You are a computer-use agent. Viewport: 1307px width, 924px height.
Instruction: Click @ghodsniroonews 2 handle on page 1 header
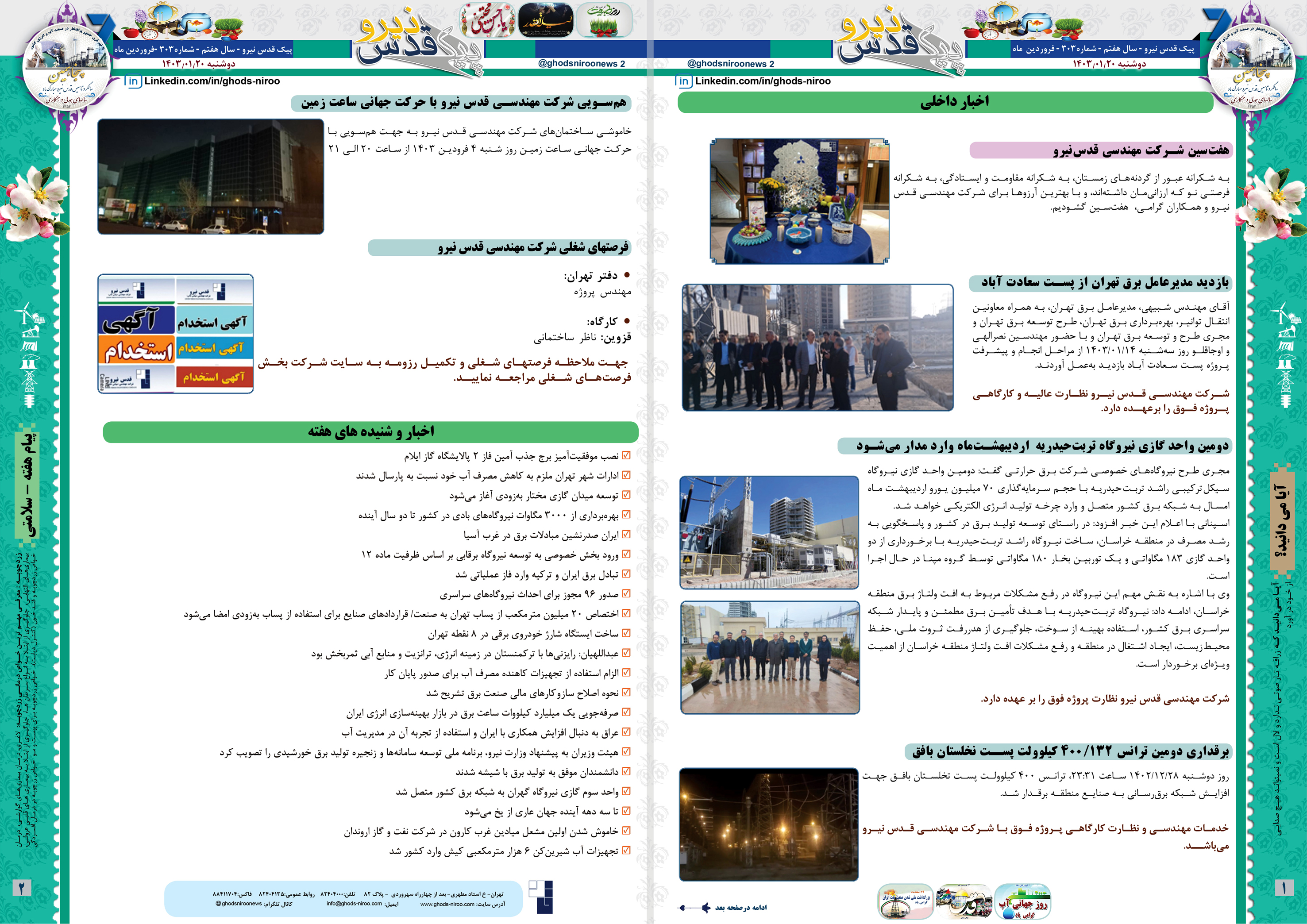[730, 64]
